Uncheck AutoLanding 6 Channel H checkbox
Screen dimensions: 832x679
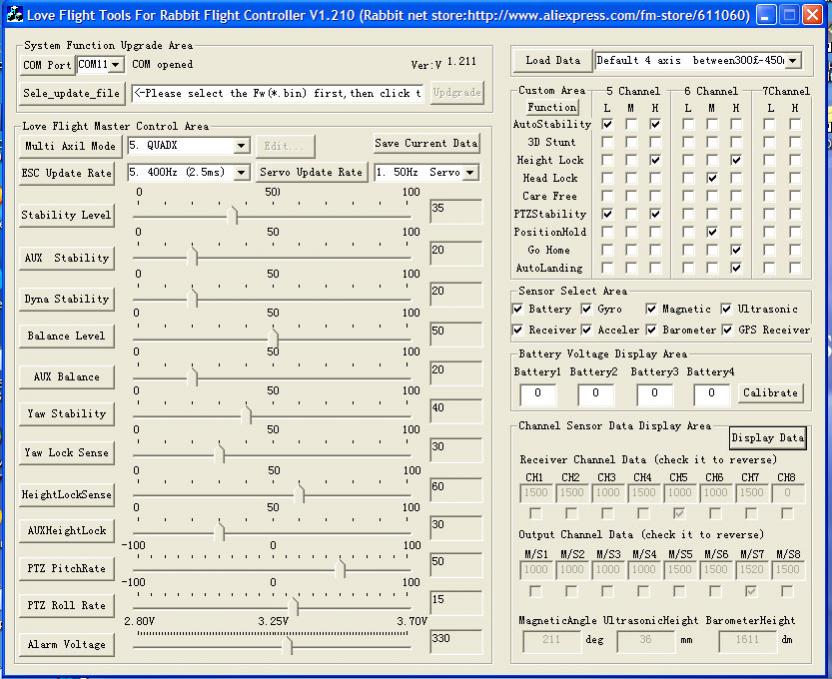point(736,268)
